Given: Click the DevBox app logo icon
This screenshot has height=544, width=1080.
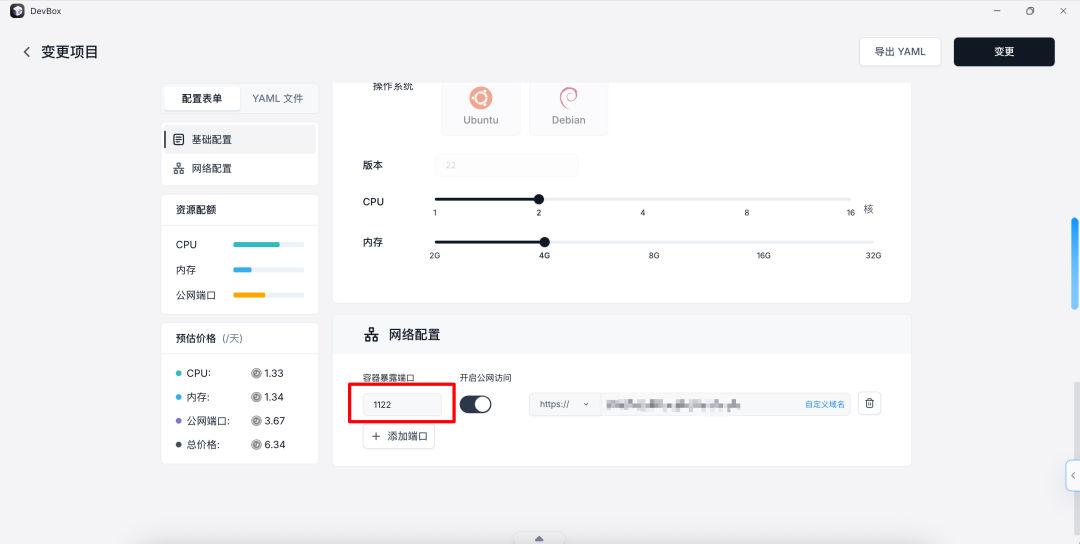Looking at the screenshot, I should point(17,10).
